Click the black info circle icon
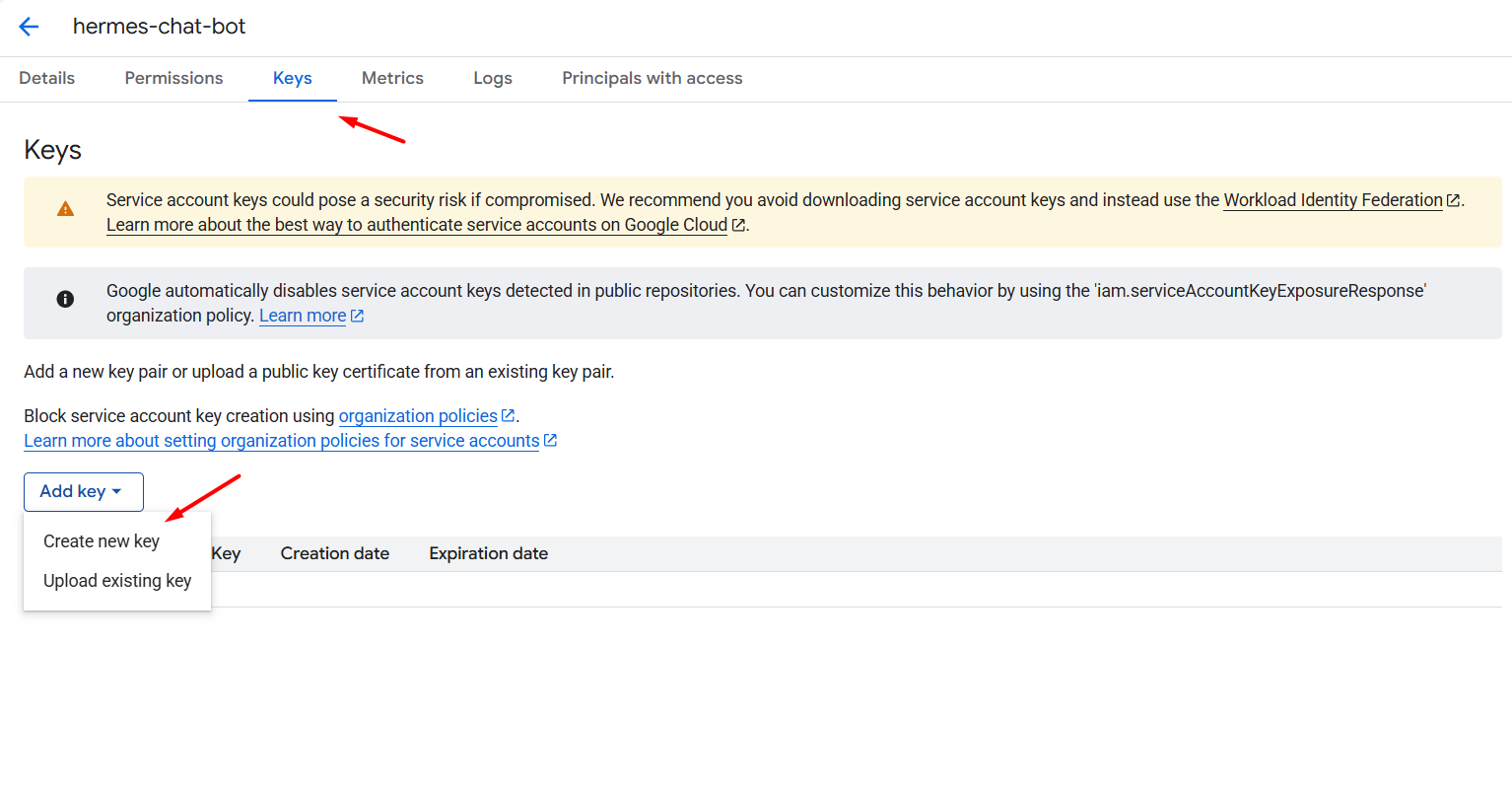1512x788 pixels. tap(65, 299)
